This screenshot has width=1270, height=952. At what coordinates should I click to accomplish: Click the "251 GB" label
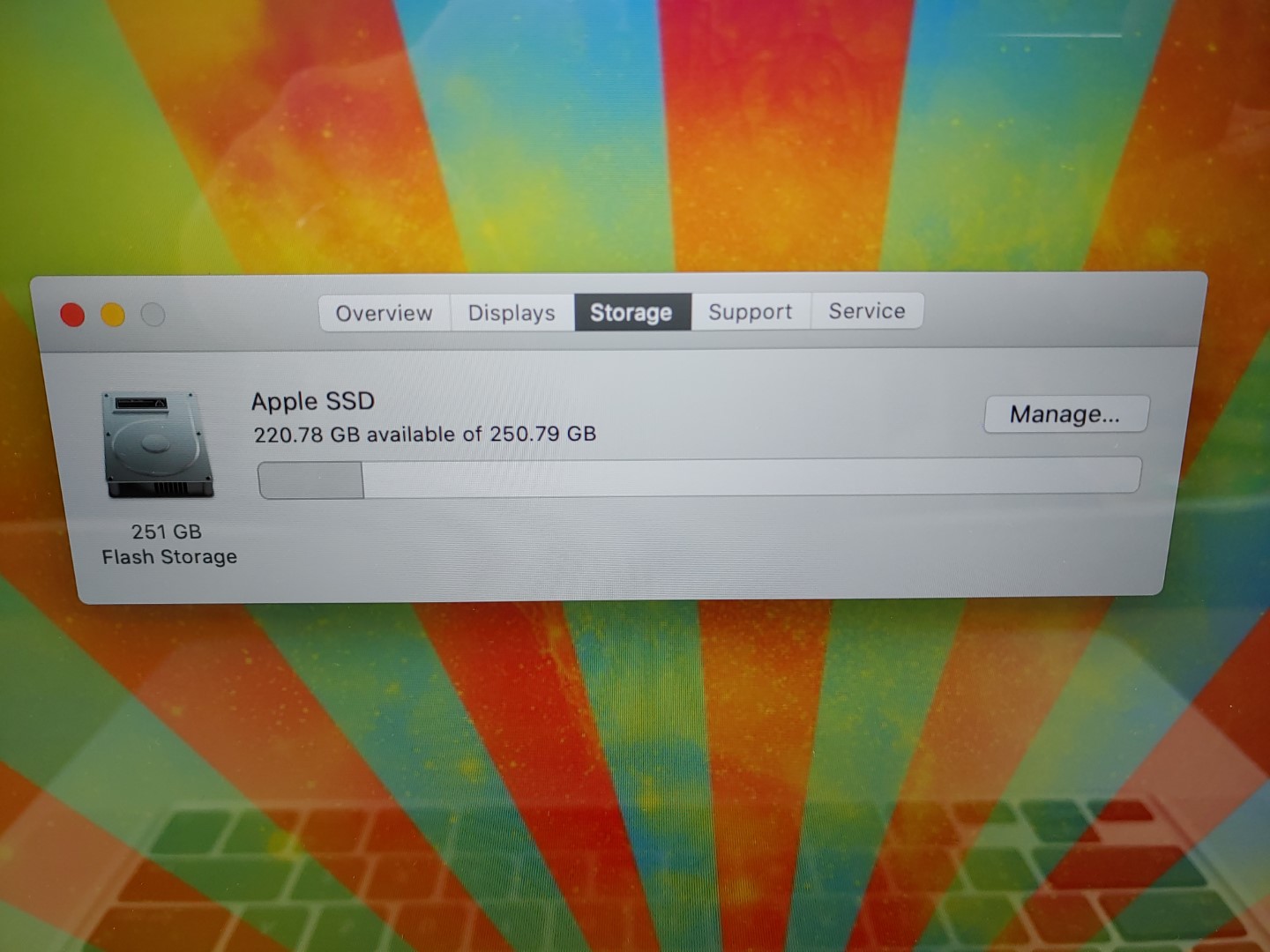pos(167,532)
